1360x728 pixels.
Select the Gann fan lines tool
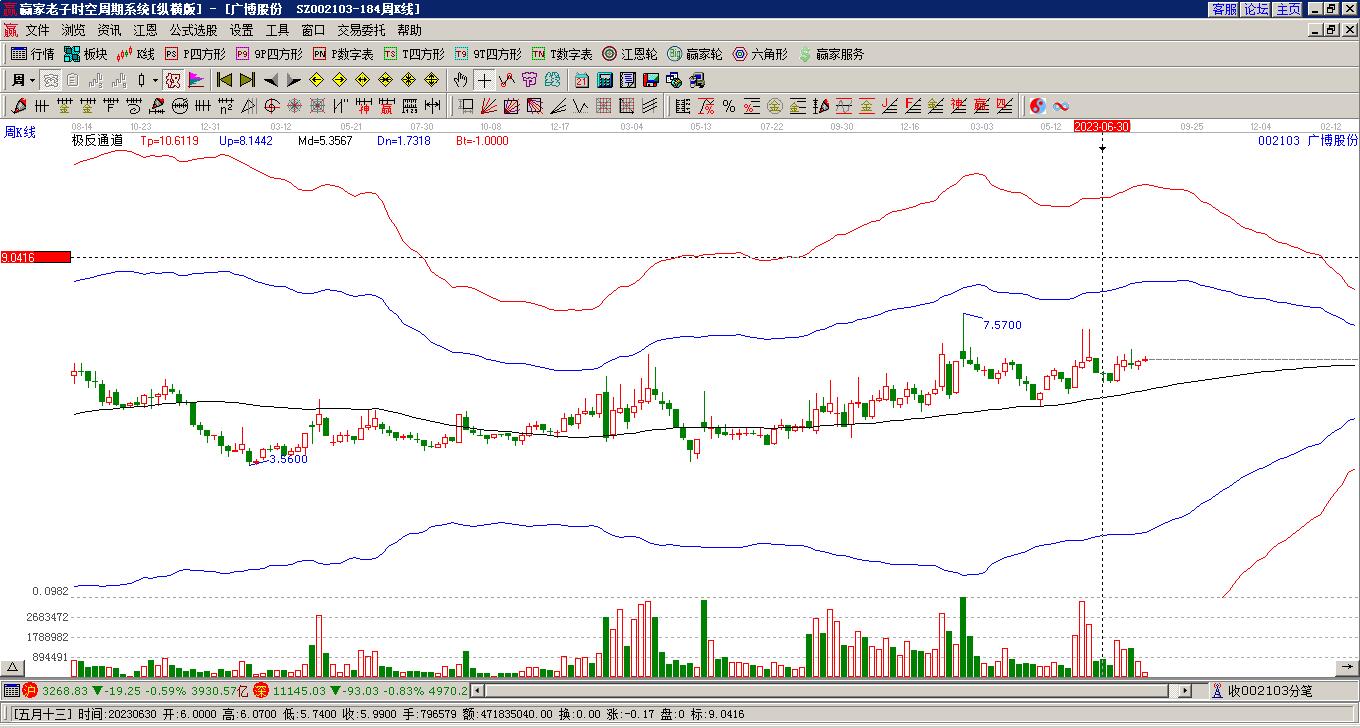(x=489, y=106)
